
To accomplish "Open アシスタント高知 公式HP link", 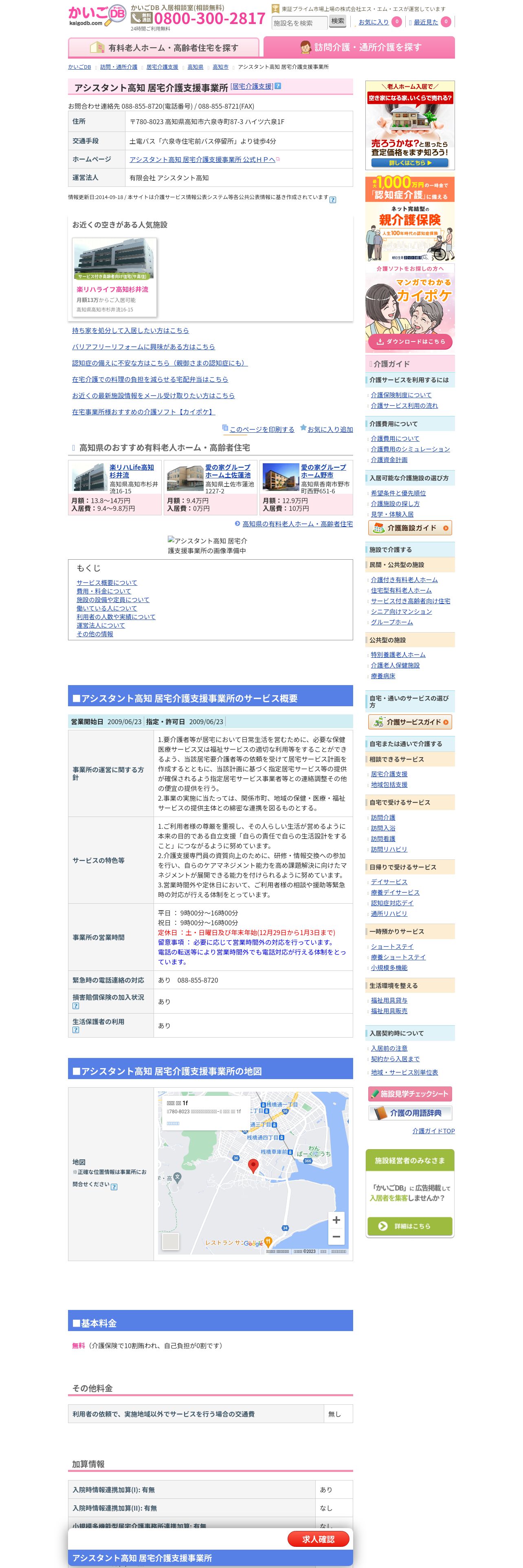I will tap(202, 160).
